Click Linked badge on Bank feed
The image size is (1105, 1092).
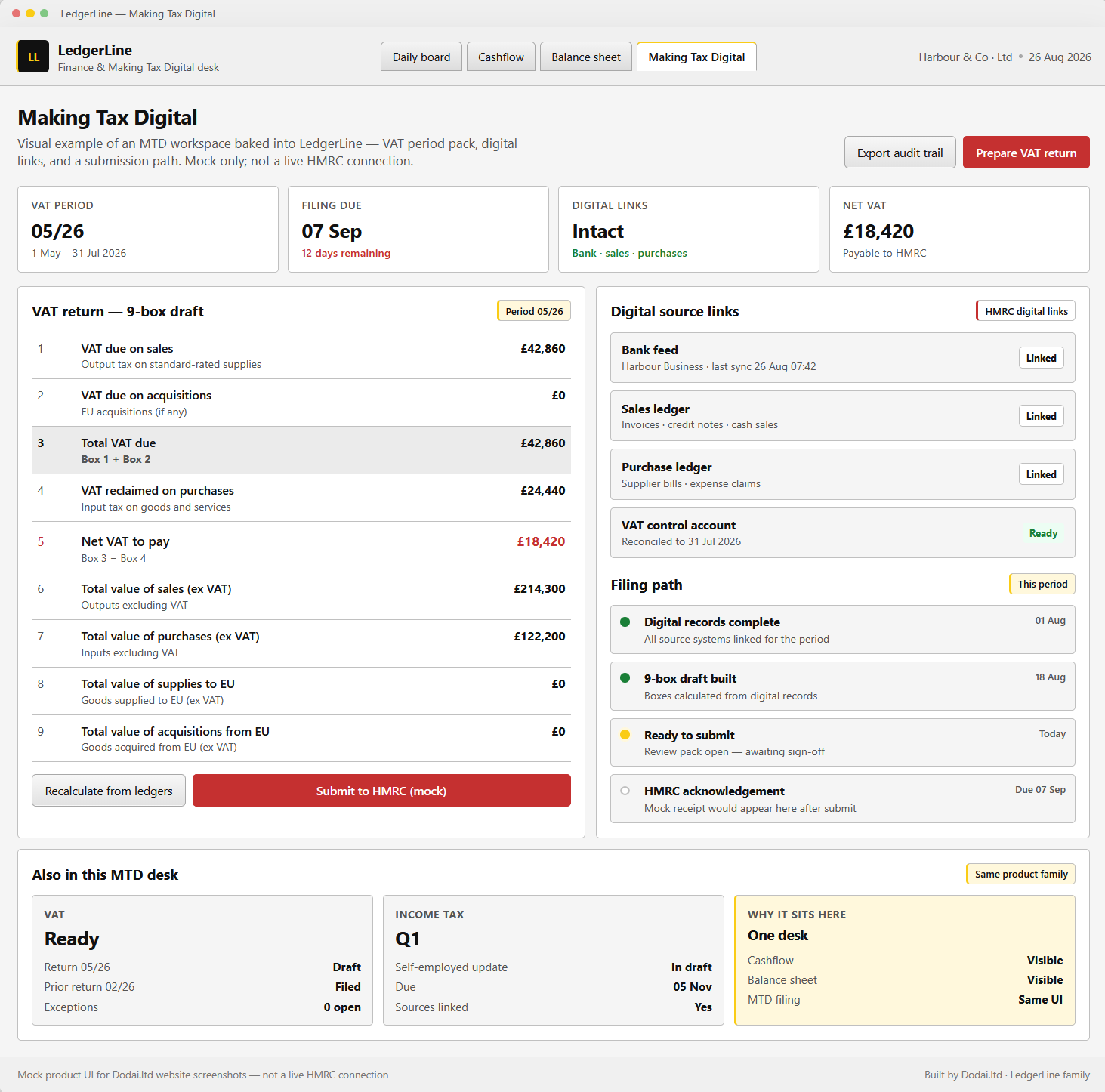pyautogui.click(x=1041, y=358)
